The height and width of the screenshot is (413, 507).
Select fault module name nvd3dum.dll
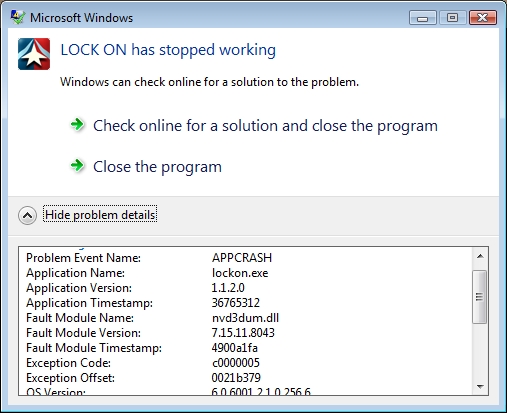tap(245, 318)
